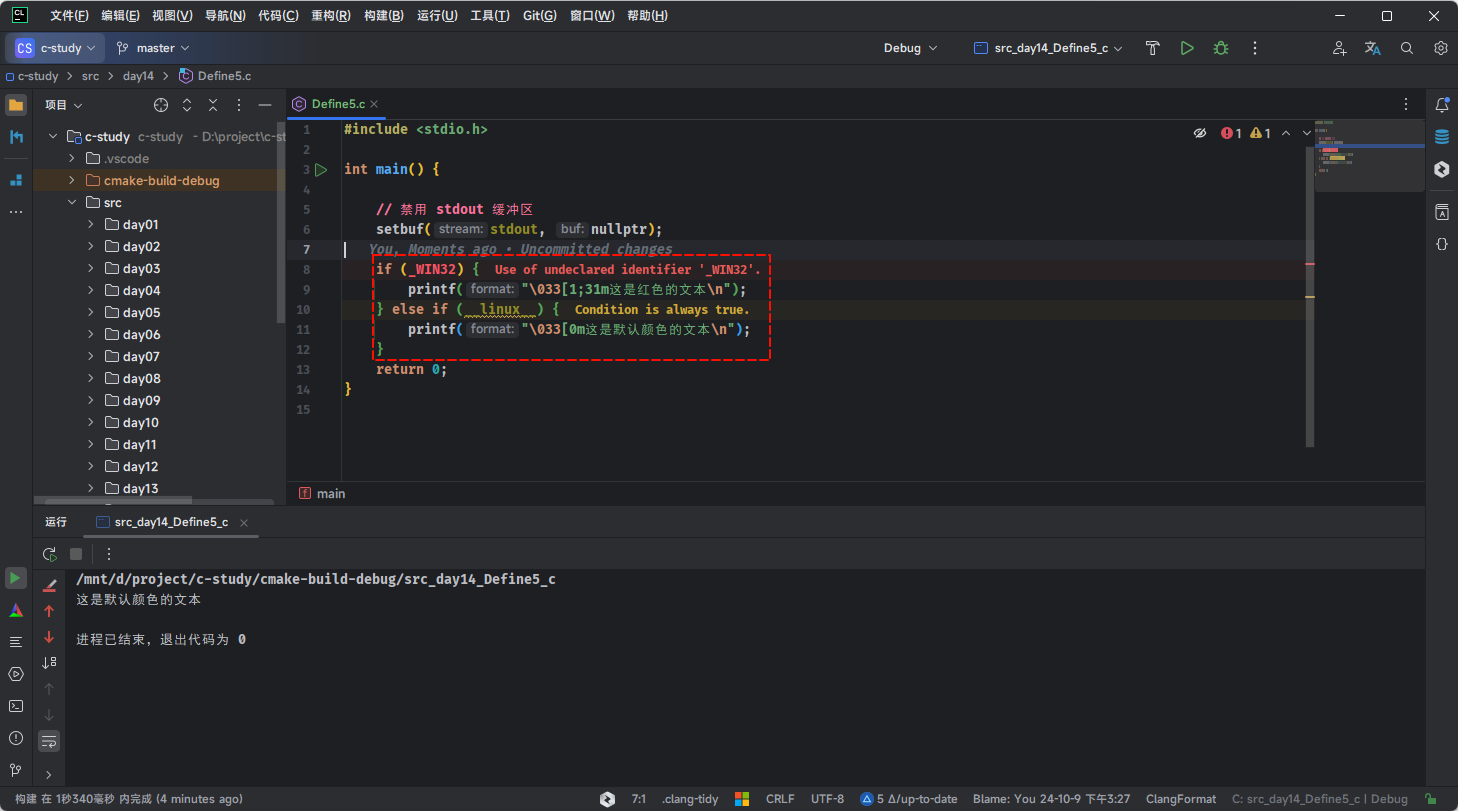Start debugging with the bug icon
The image size is (1458, 811).
click(x=1220, y=48)
